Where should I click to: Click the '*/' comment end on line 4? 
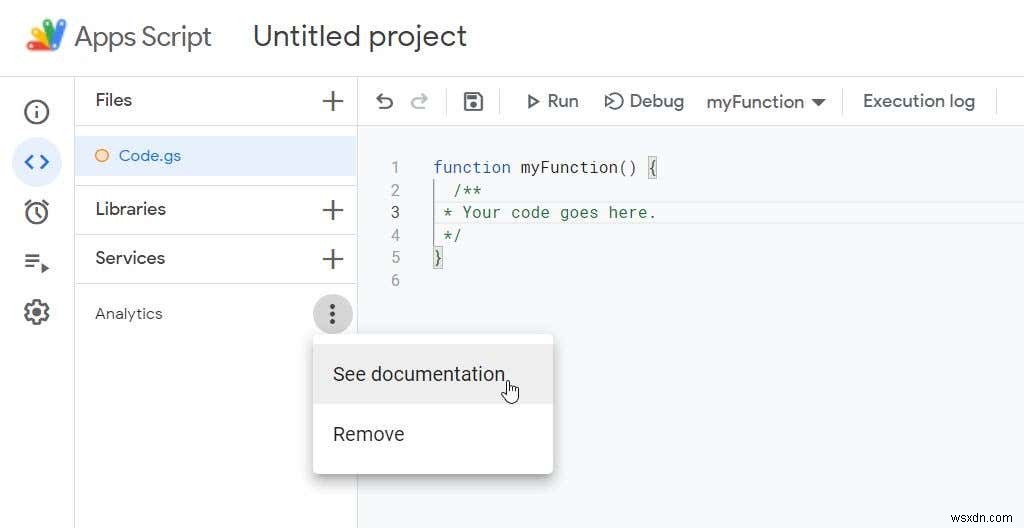pyautogui.click(x=452, y=235)
